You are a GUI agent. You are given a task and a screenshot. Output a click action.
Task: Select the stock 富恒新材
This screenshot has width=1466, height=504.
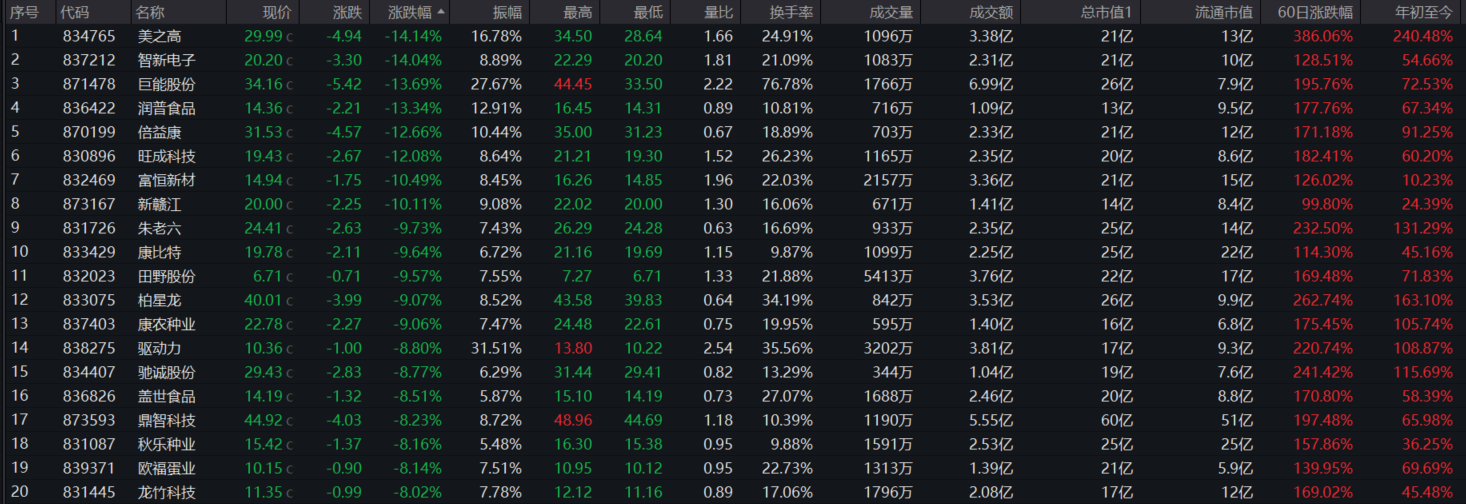[x=167, y=180]
